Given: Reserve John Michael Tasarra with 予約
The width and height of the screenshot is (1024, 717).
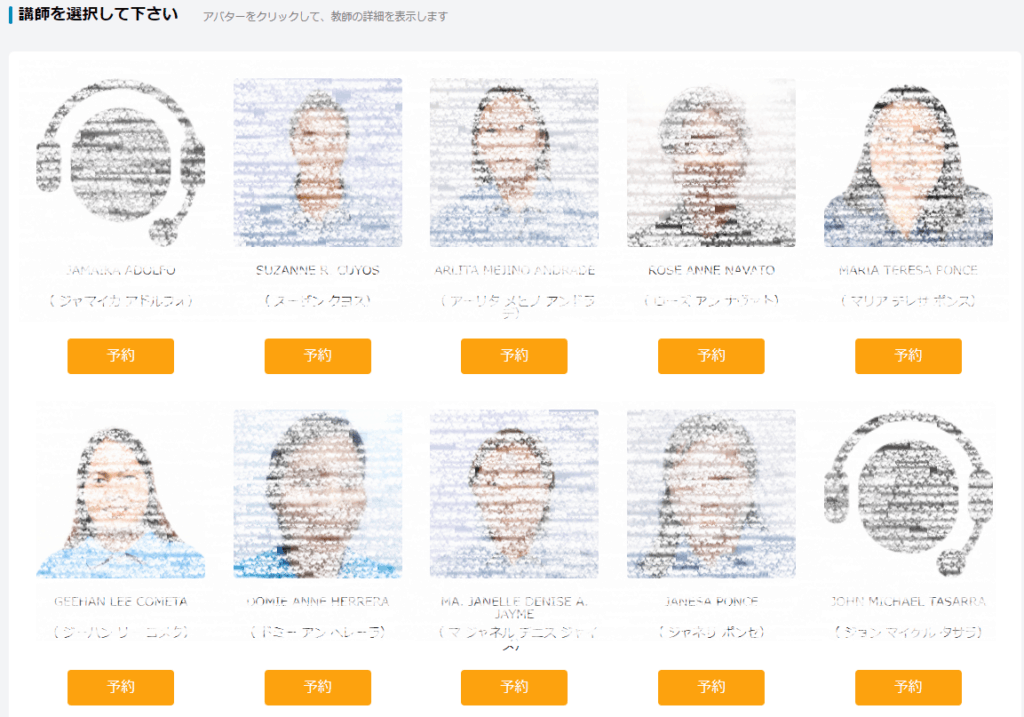Looking at the screenshot, I should 908,687.
